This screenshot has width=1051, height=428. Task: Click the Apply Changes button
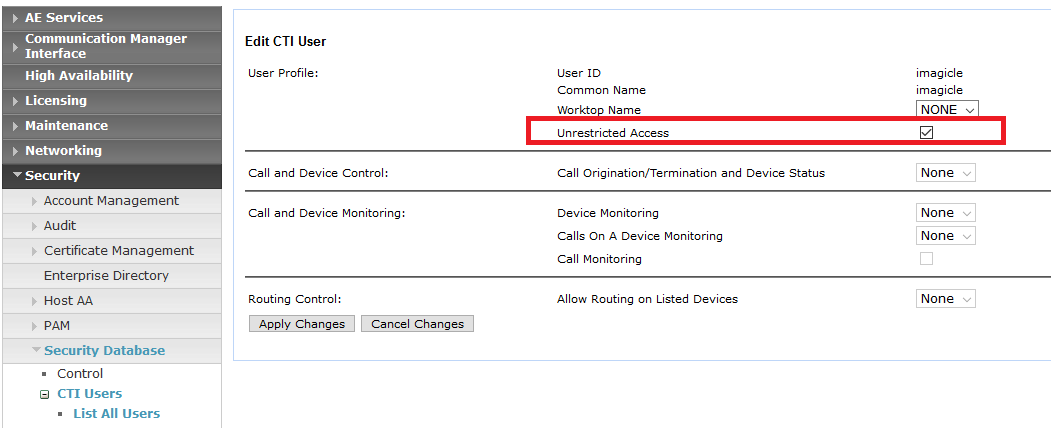click(x=301, y=324)
